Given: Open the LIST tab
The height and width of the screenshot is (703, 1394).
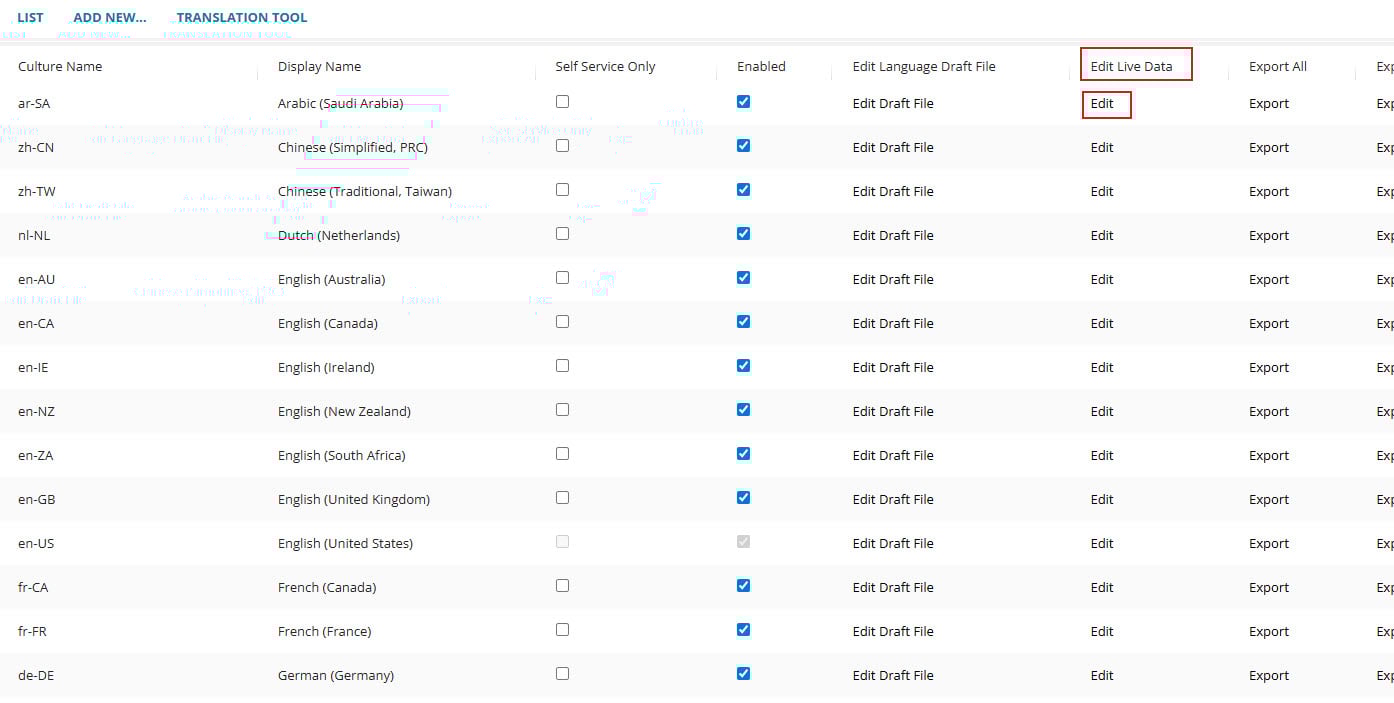Looking at the screenshot, I should pos(30,17).
